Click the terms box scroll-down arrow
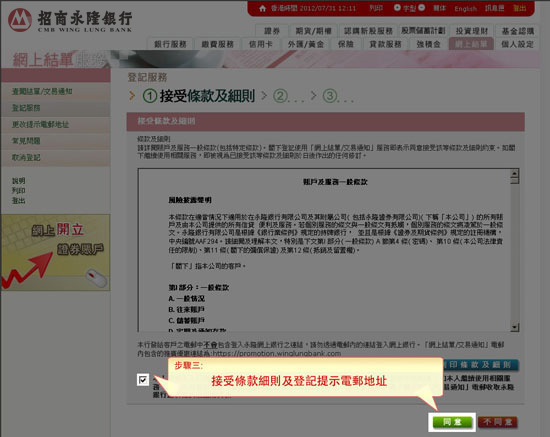 [515, 327]
